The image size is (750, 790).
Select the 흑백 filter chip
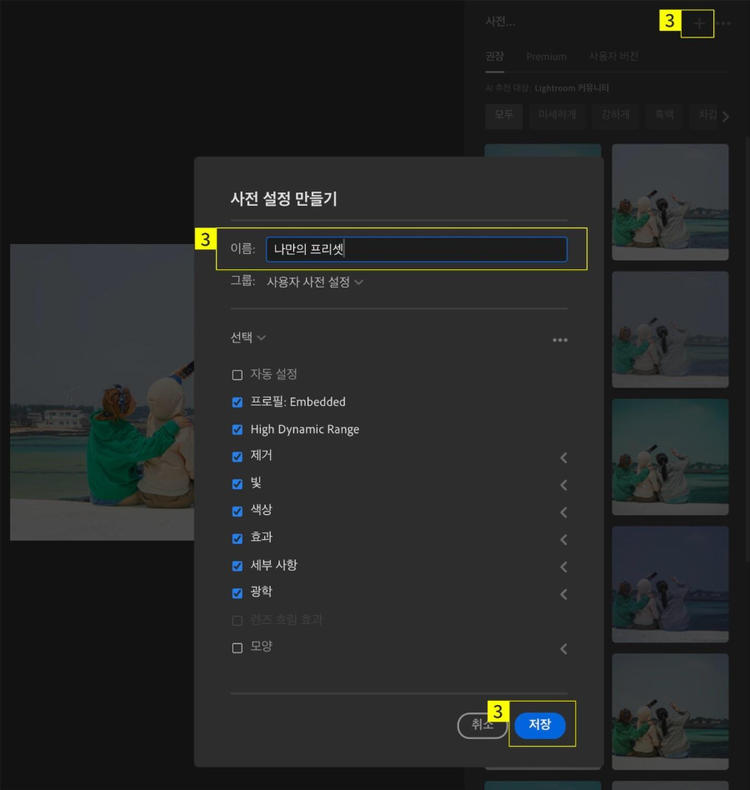[x=664, y=115]
